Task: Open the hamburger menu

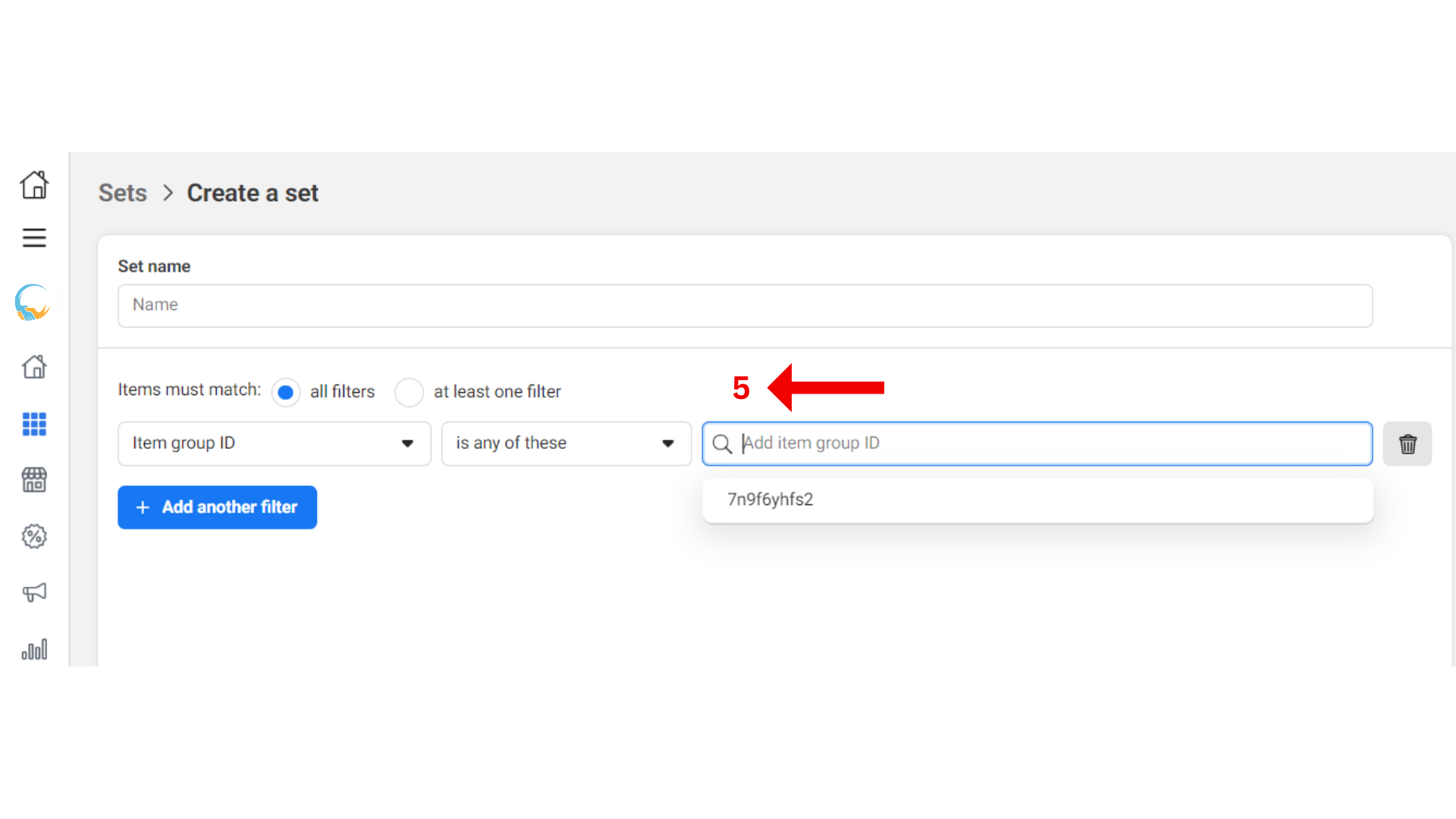Action: click(x=34, y=238)
